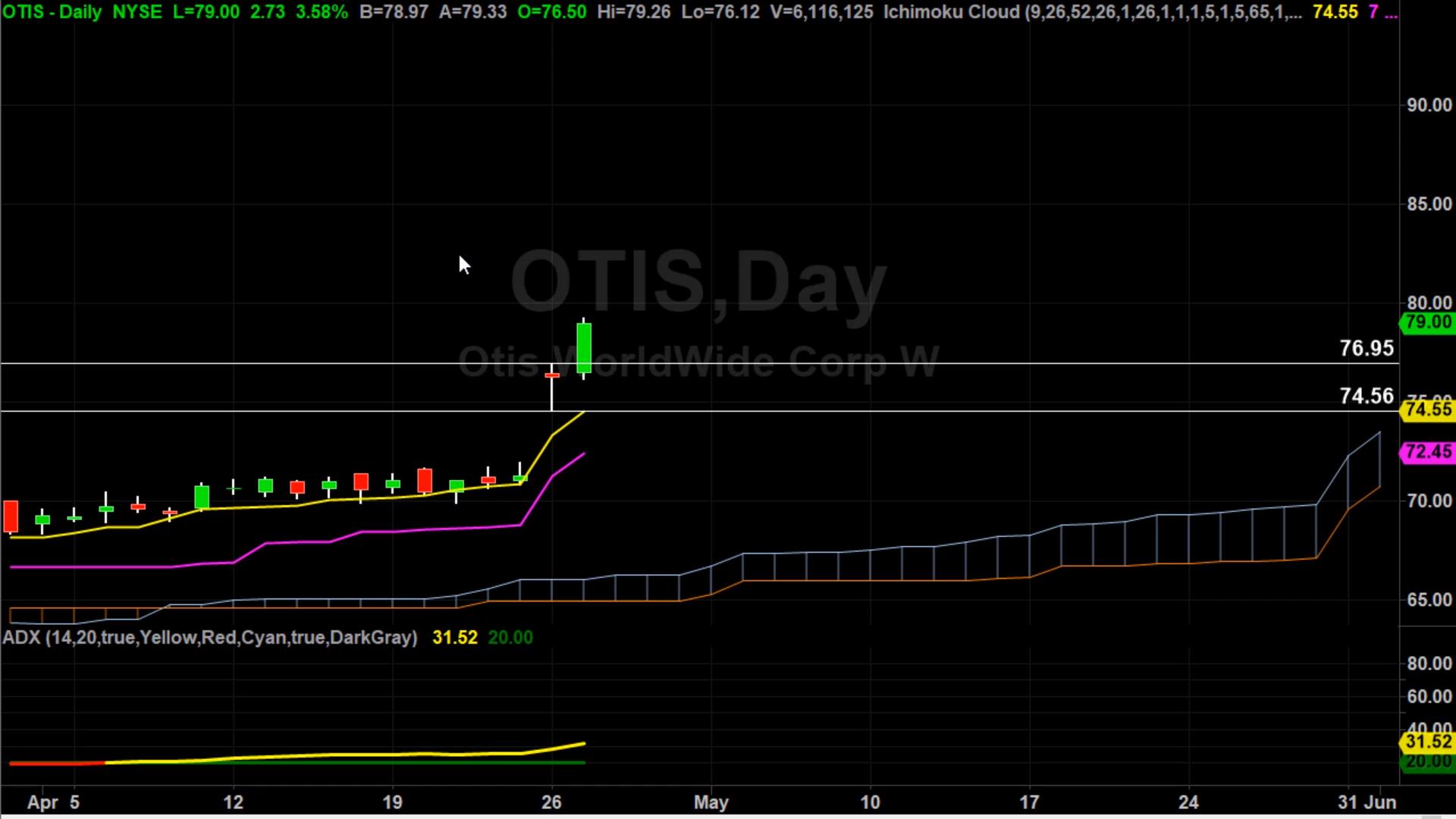Click the 65.00 price axis label
This screenshot has width=1456, height=819.
(x=1429, y=600)
